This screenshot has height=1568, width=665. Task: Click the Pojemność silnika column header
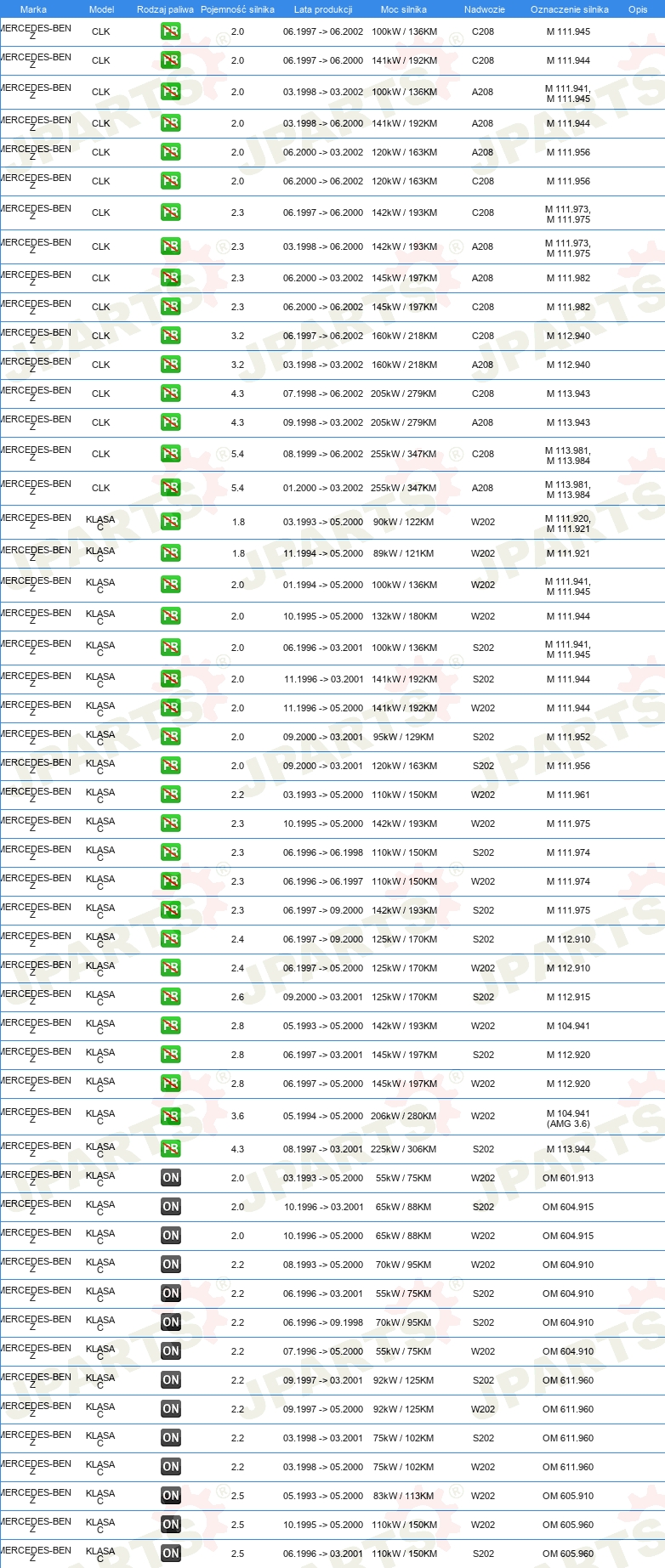click(237, 9)
